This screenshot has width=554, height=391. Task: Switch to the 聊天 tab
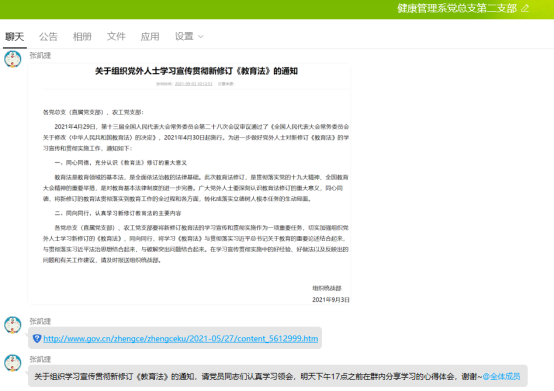[14, 36]
